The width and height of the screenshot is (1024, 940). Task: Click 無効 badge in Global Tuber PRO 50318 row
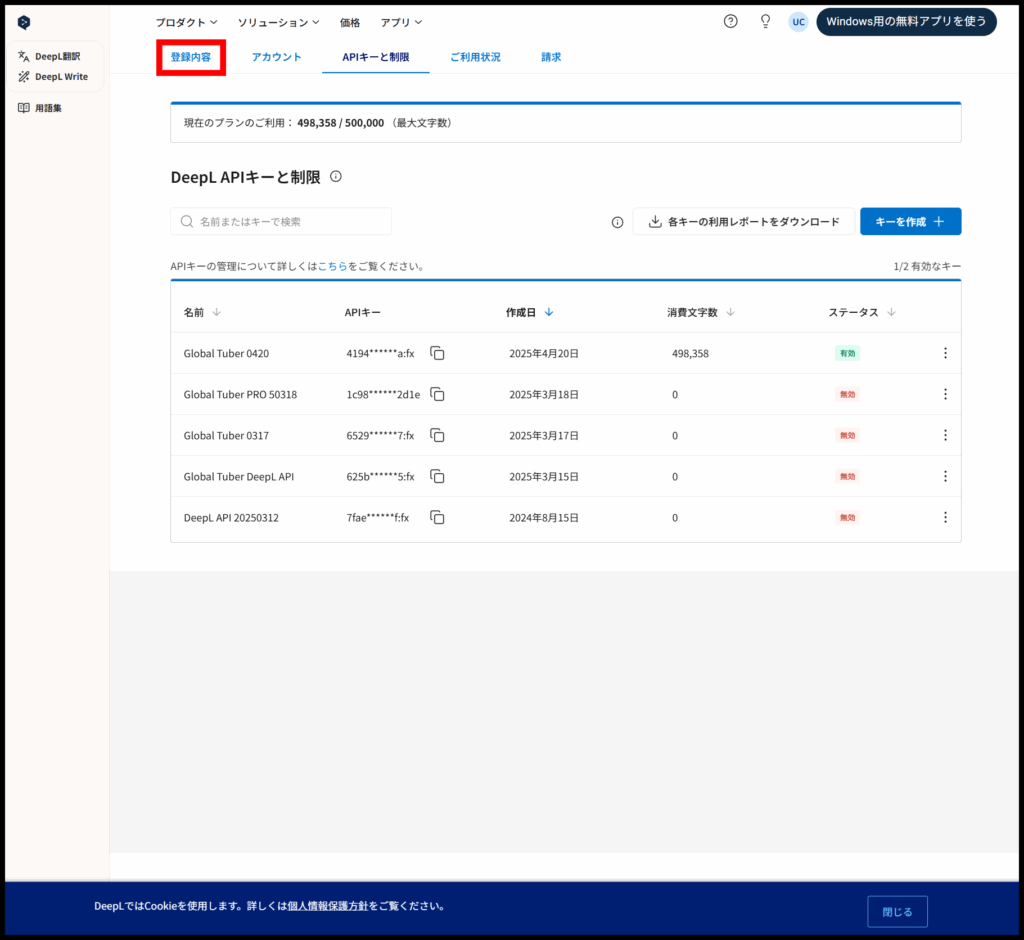click(x=848, y=395)
